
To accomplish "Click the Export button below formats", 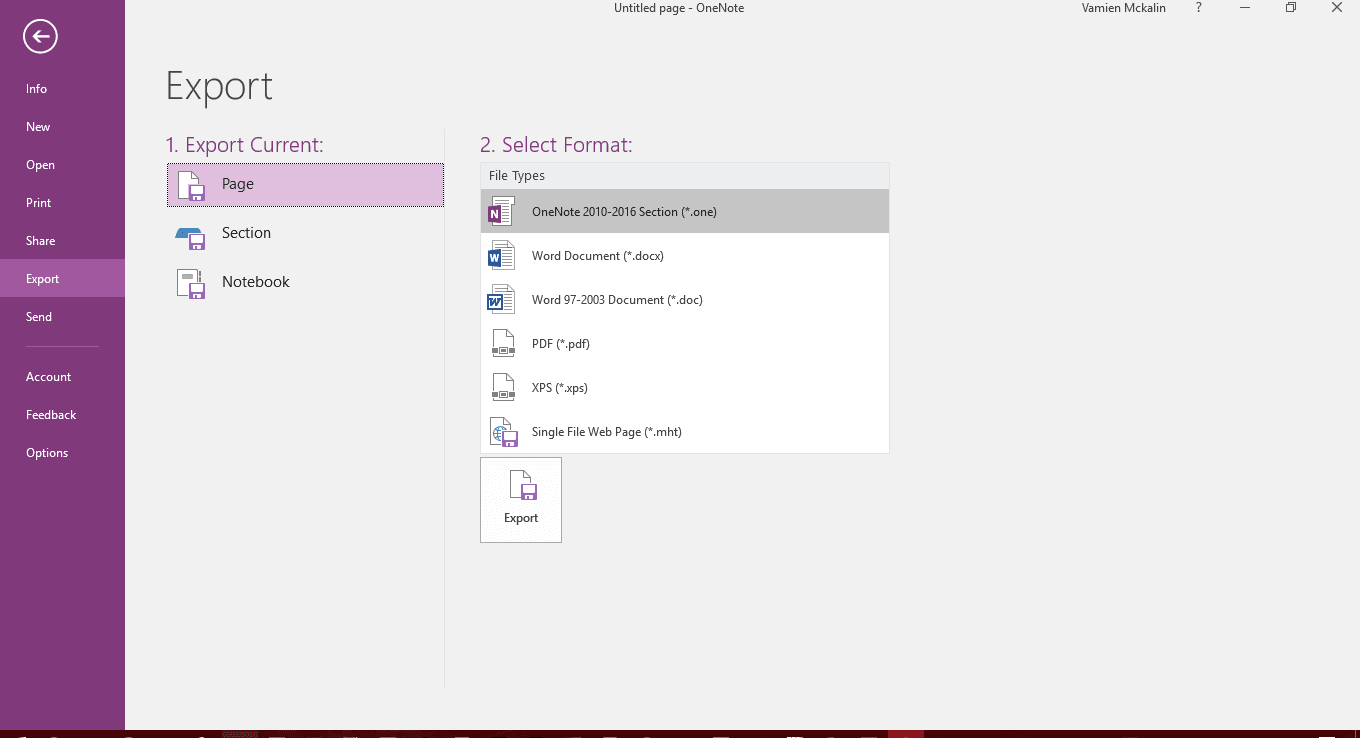I will (521, 500).
